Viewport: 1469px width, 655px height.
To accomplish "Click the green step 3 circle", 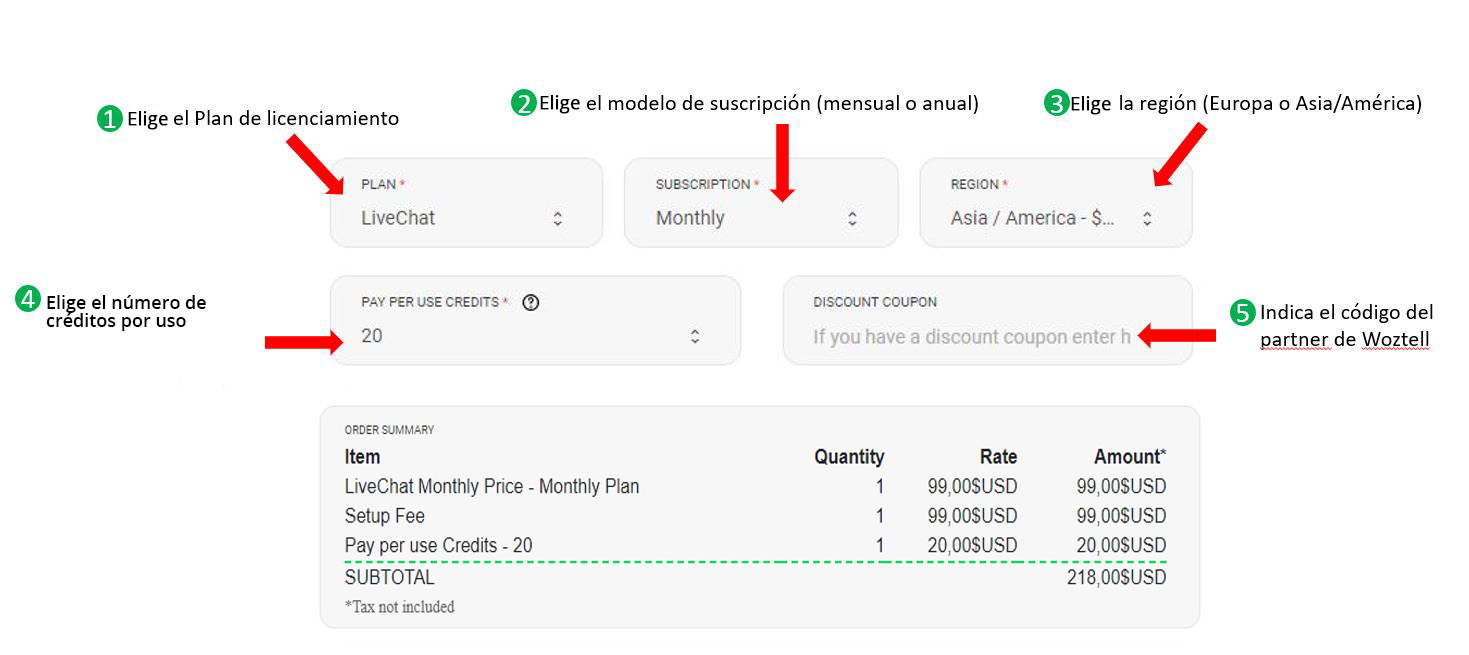I will (x=1056, y=103).
